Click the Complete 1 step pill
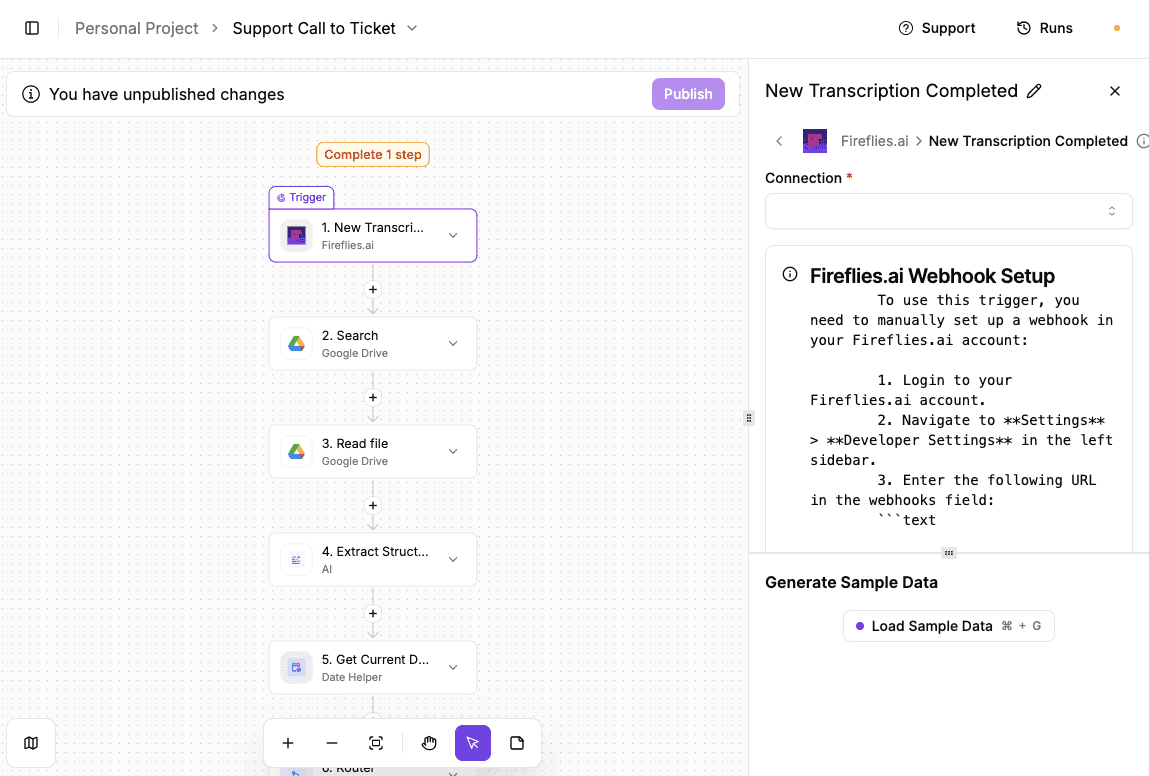Screen dimensions: 1149x776 click(x=372, y=154)
